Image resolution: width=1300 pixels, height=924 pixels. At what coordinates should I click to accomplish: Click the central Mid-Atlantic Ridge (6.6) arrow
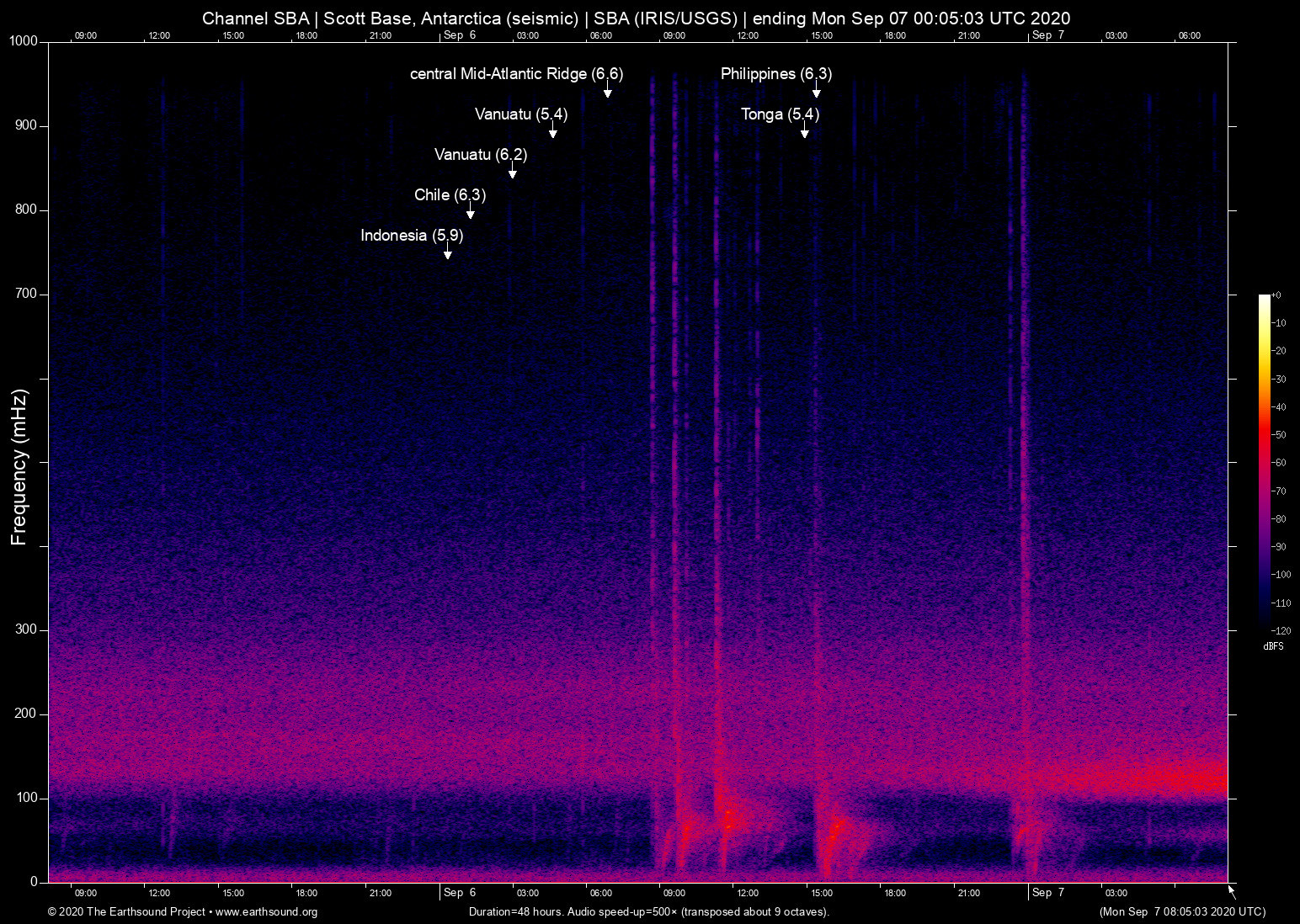(x=608, y=91)
